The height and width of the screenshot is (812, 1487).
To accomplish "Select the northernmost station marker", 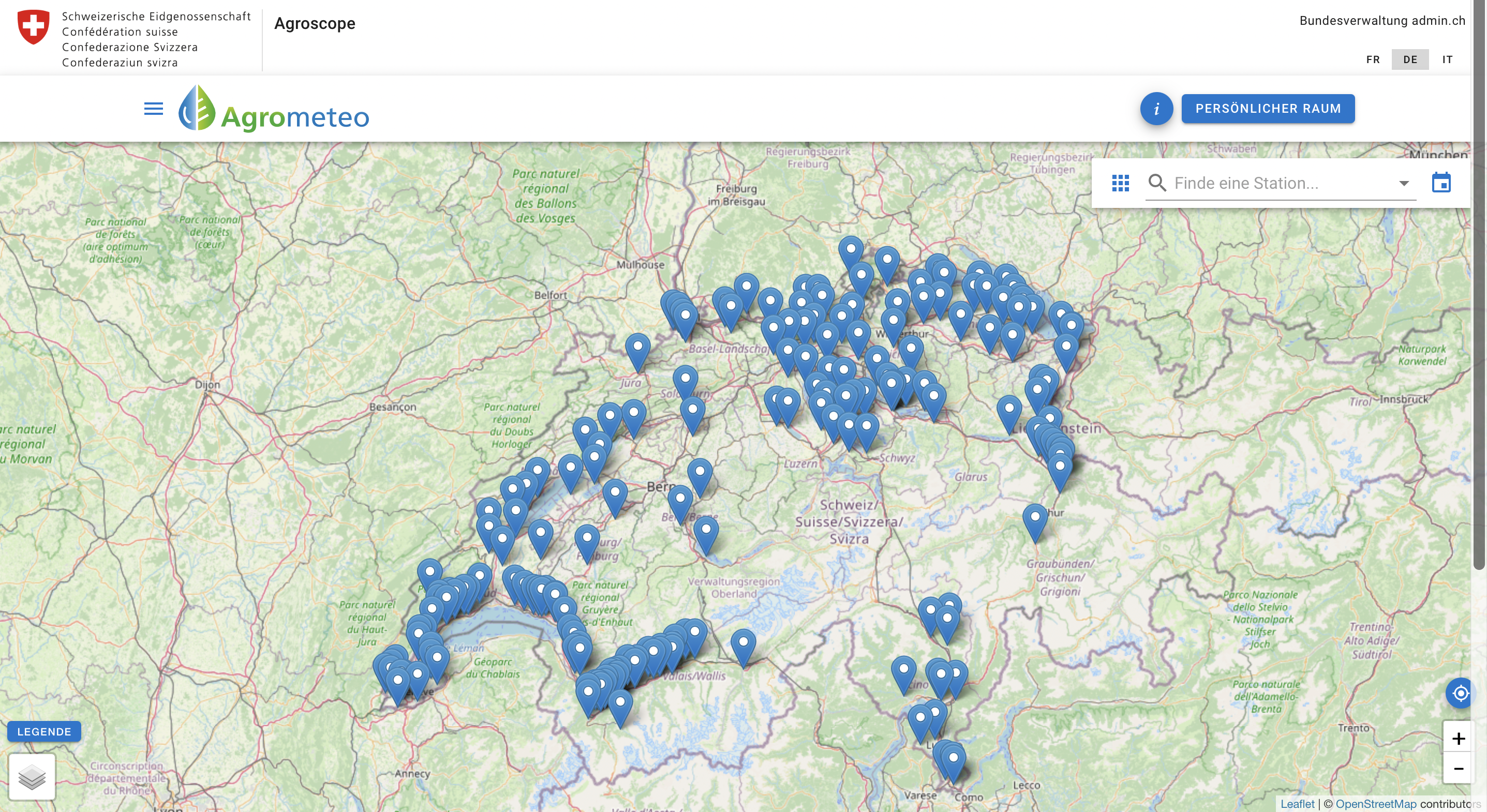I will pyautogui.click(x=851, y=254).
